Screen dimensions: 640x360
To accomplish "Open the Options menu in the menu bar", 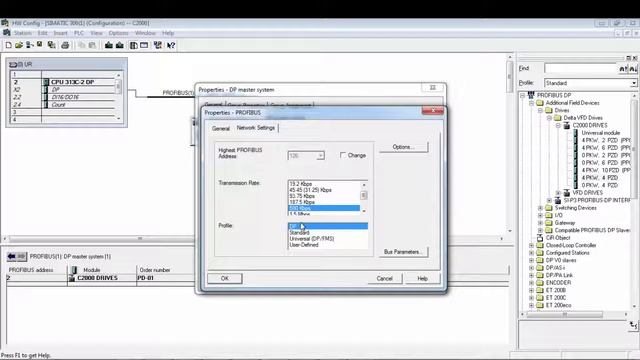I will [x=119, y=33].
